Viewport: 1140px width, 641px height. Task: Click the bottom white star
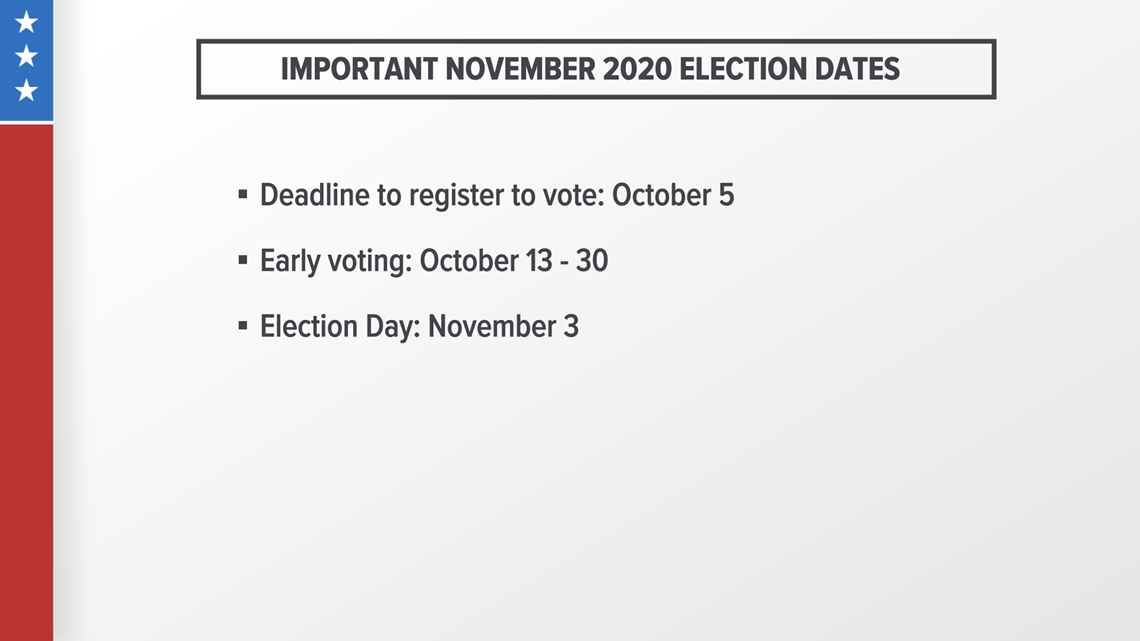tap(26, 90)
